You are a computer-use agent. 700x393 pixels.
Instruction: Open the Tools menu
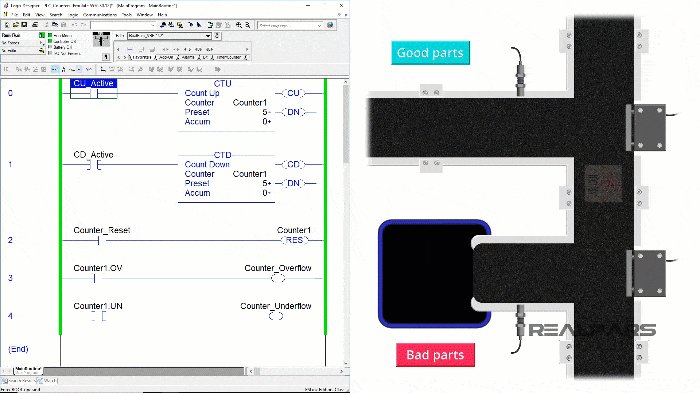[127, 15]
